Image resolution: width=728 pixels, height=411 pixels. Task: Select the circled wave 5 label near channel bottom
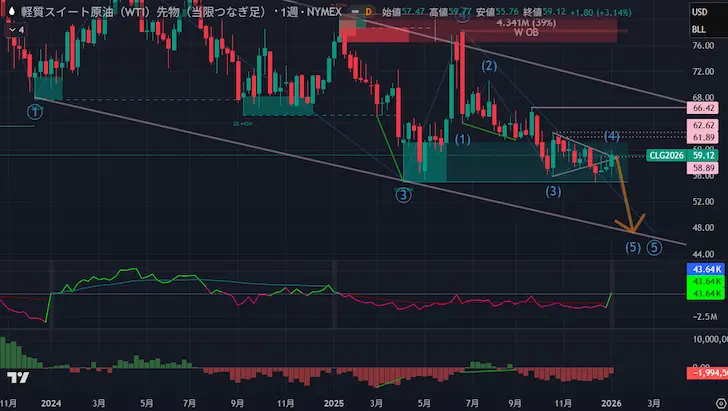tap(654, 247)
